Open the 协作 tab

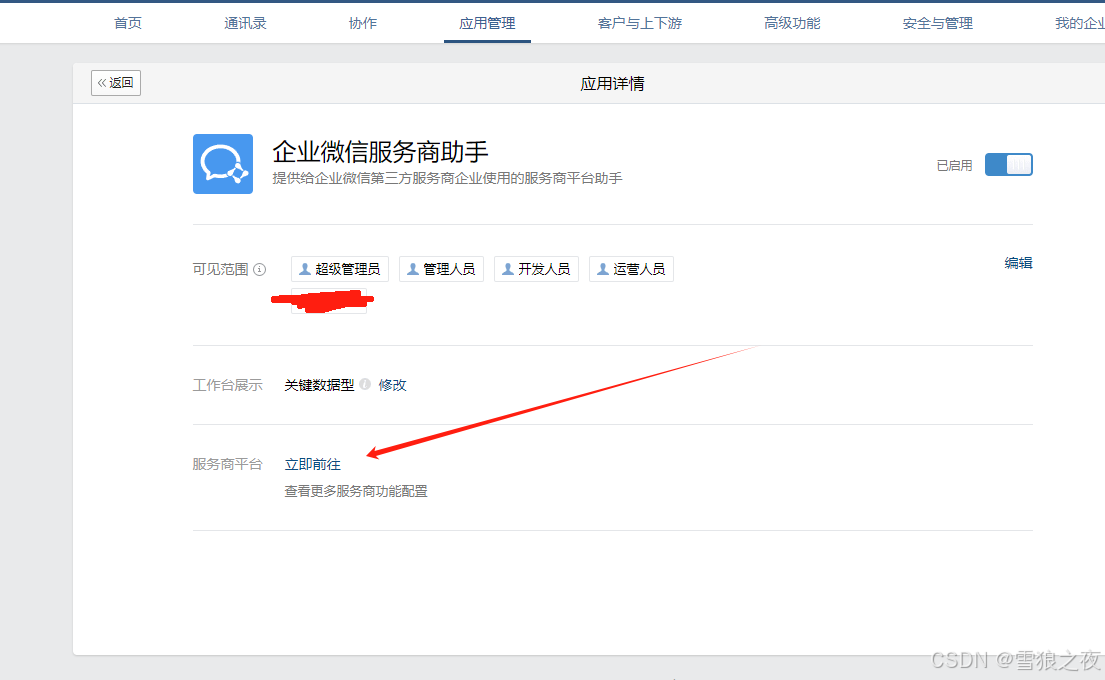point(363,23)
